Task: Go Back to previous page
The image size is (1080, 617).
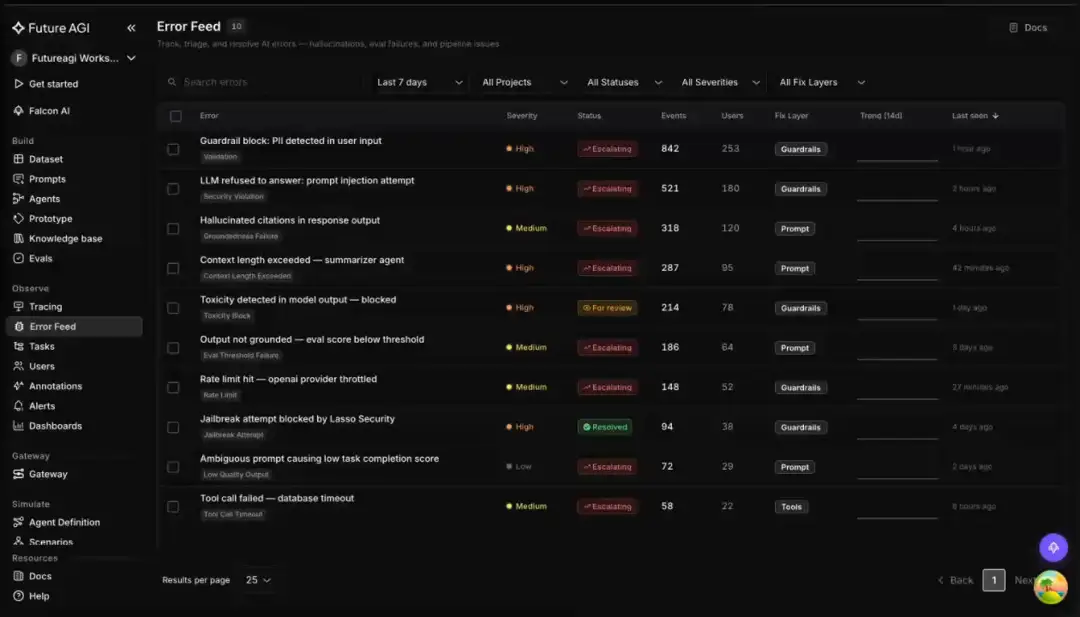Action: [955, 581]
